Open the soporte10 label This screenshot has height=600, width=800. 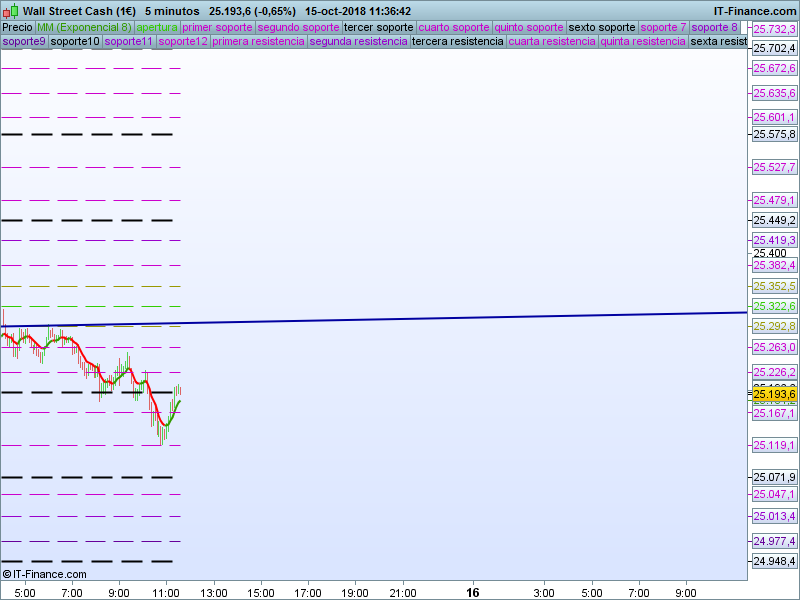coord(75,41)
